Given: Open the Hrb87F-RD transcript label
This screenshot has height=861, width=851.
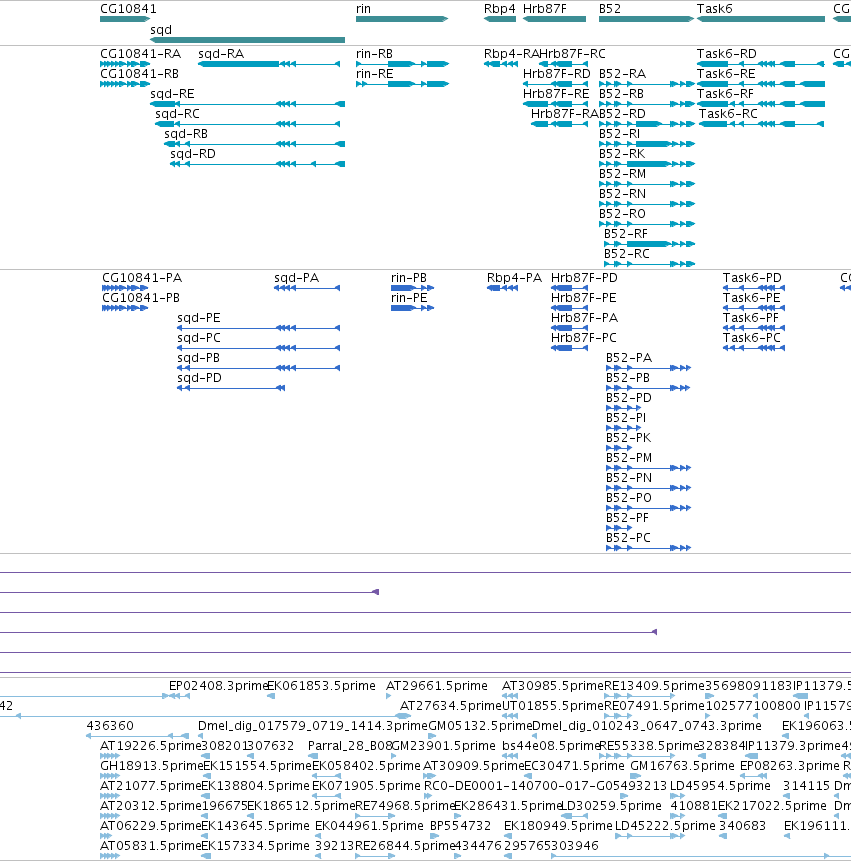Looking at the screenshot, I should click(x=557, y=74).
